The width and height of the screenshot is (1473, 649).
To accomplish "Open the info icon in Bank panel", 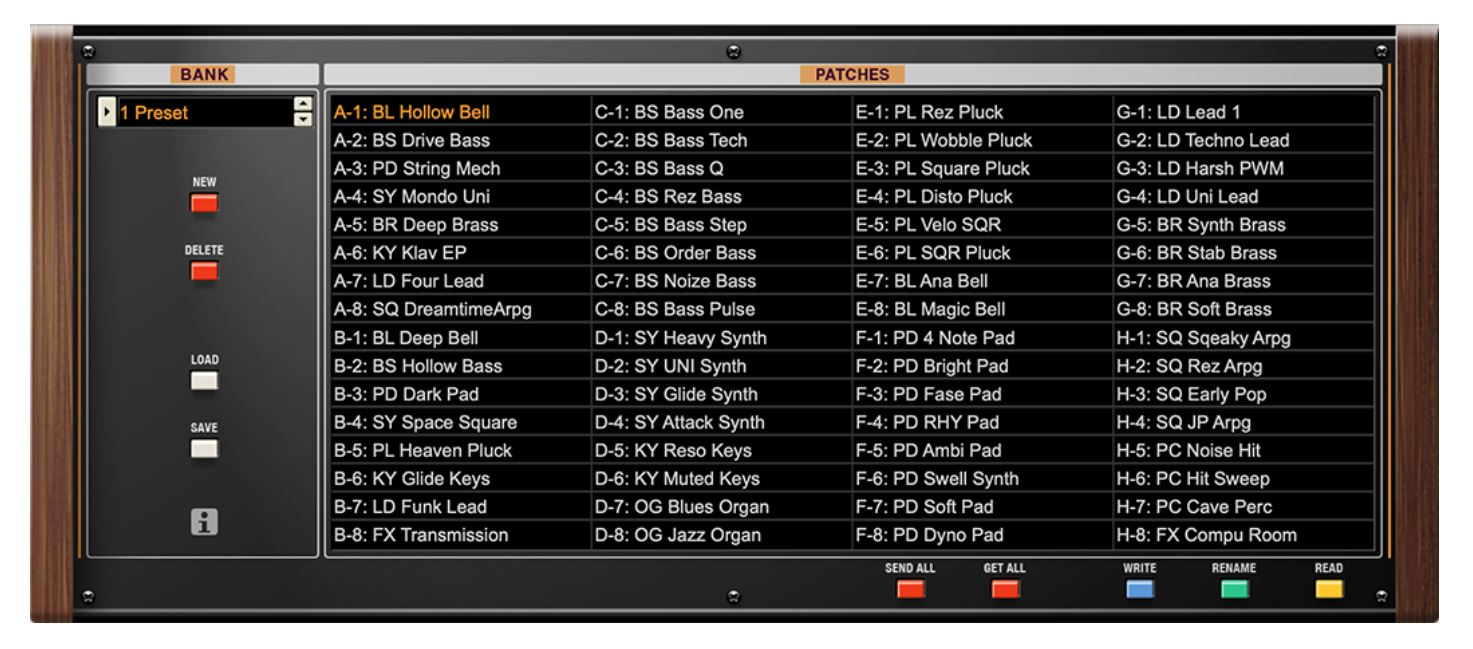I will click(x=204, y=522).
